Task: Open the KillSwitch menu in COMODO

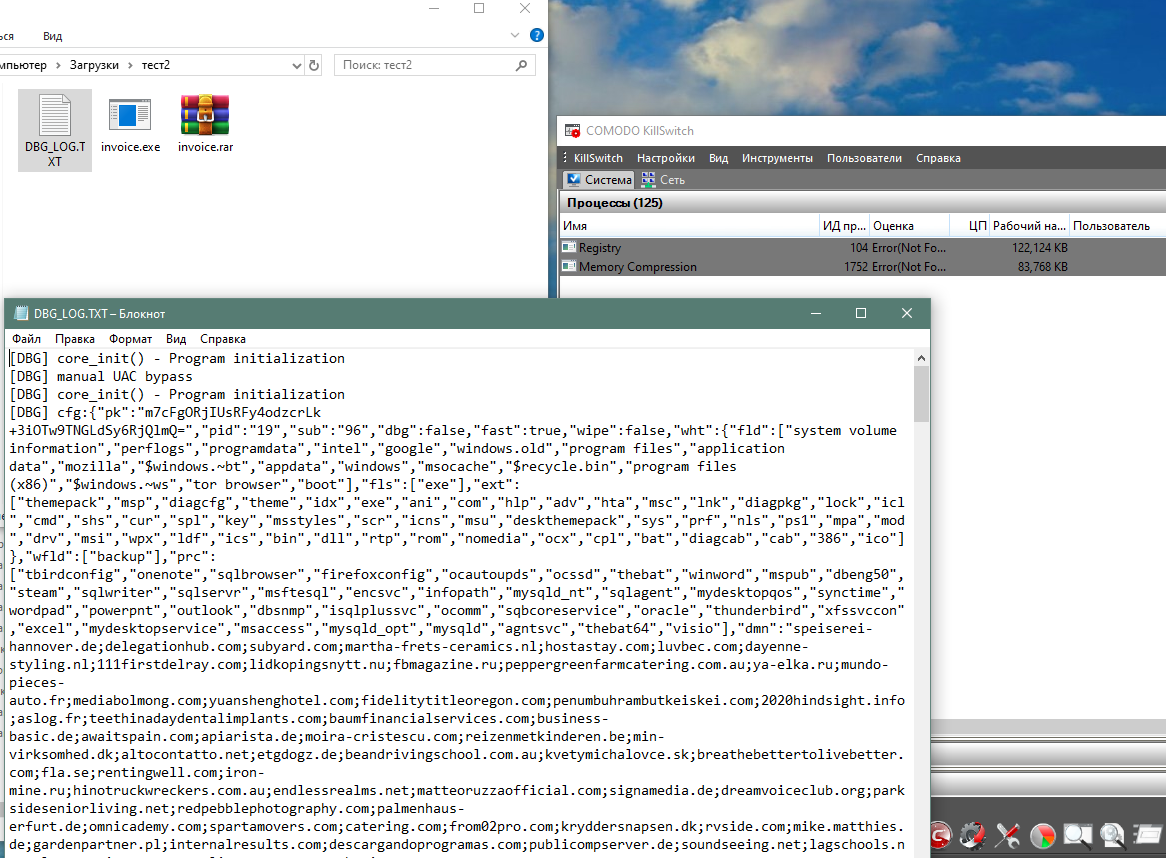Action: click(598, 158)
